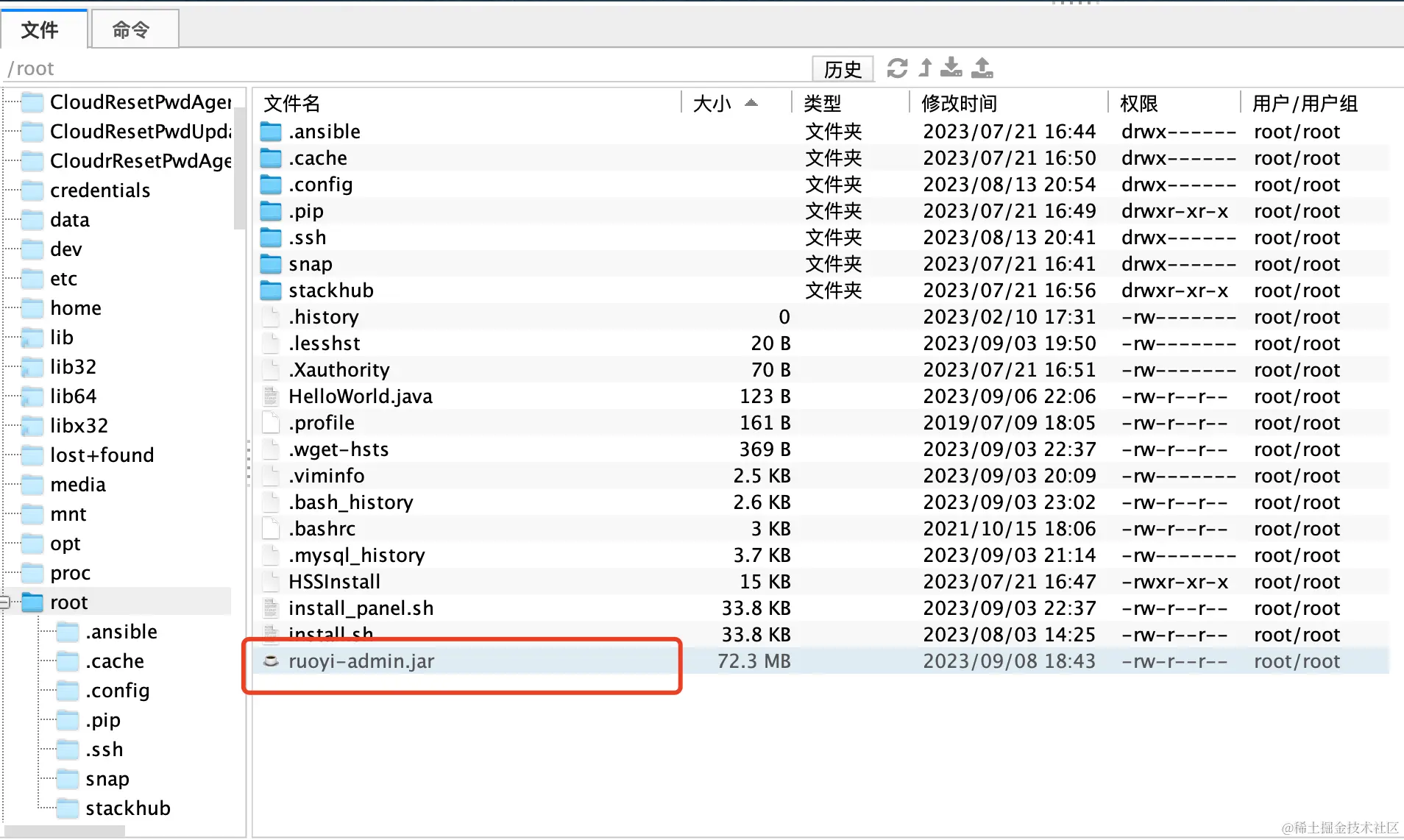Select the data folder in the sidebar tree
Image resolution: width=1404 pixels, height=840 pixels.
click(x=70, y=219)
